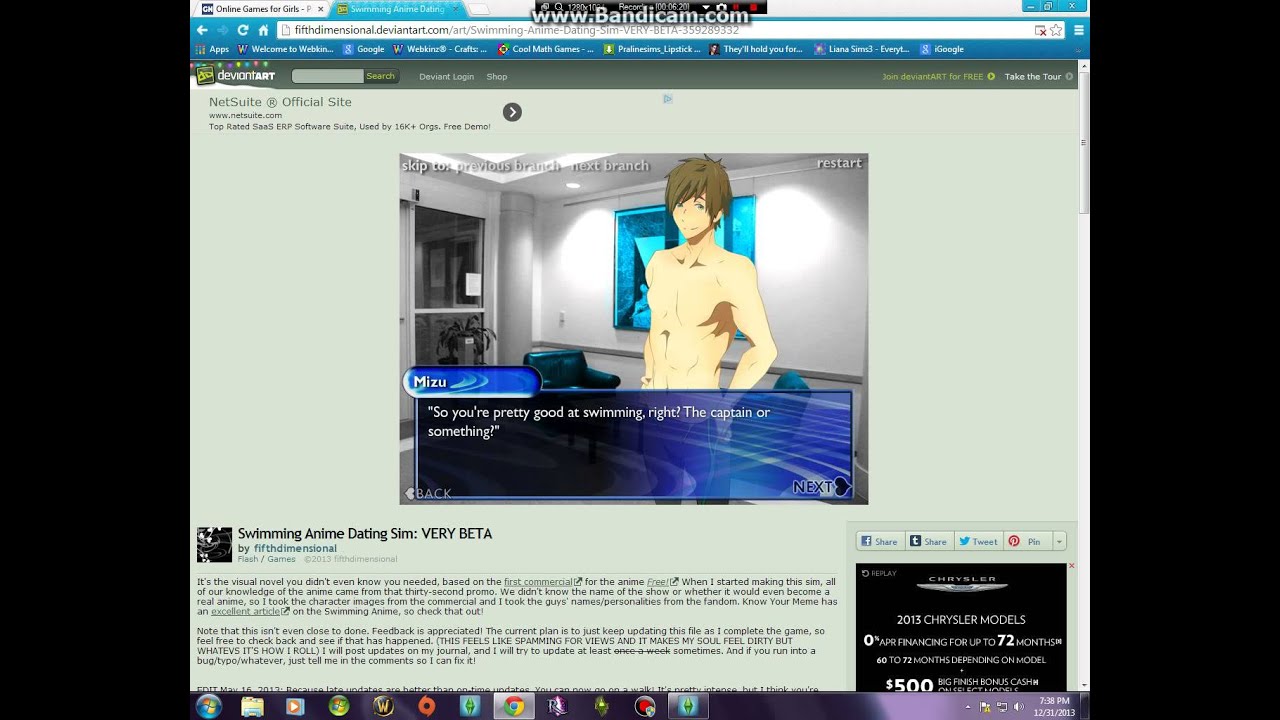Click restart in the game

tap(839, 163)
